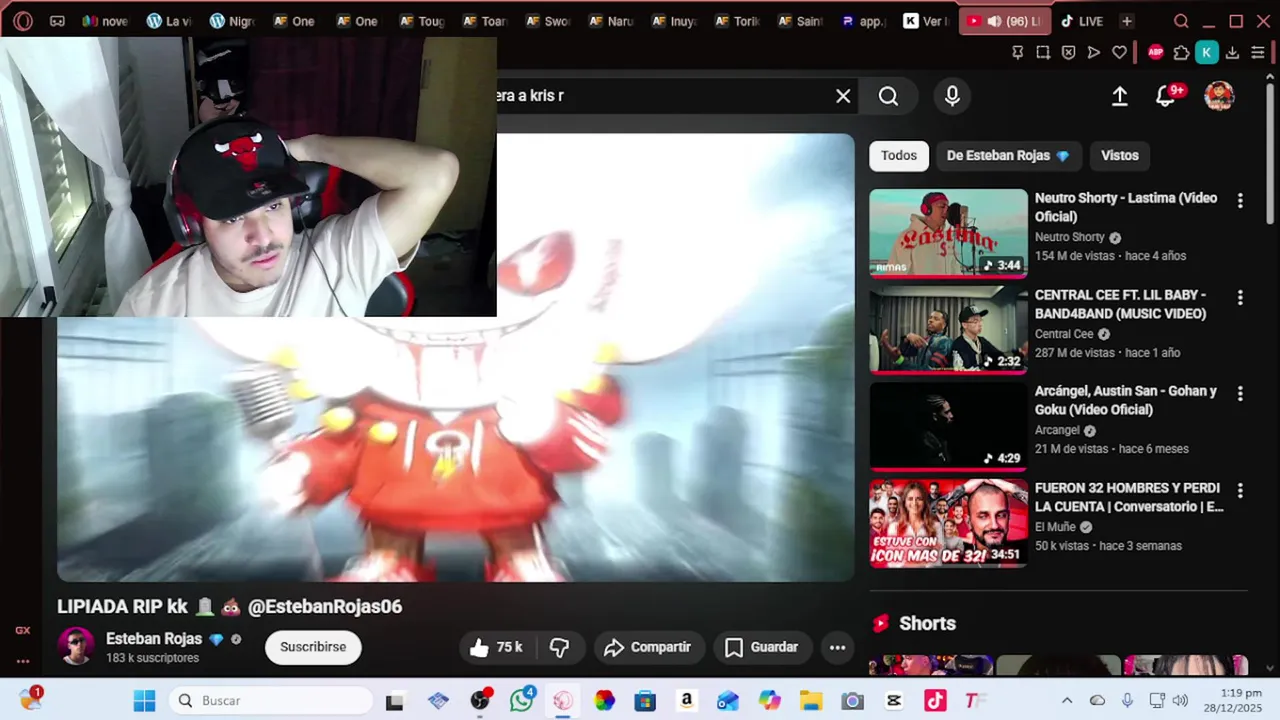Open the YouTube account avatar menu
This screenshot has width=1280, height=720.
pos(1219,96)
